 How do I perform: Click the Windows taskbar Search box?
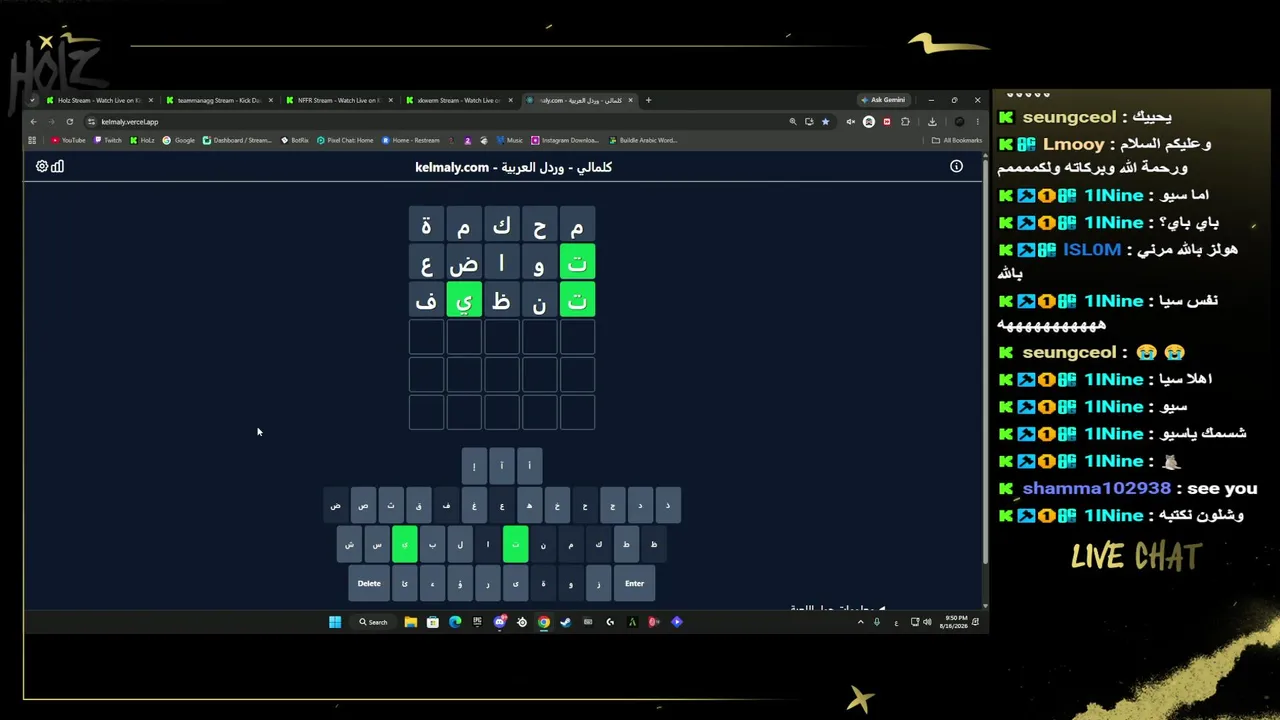[373, 622]
